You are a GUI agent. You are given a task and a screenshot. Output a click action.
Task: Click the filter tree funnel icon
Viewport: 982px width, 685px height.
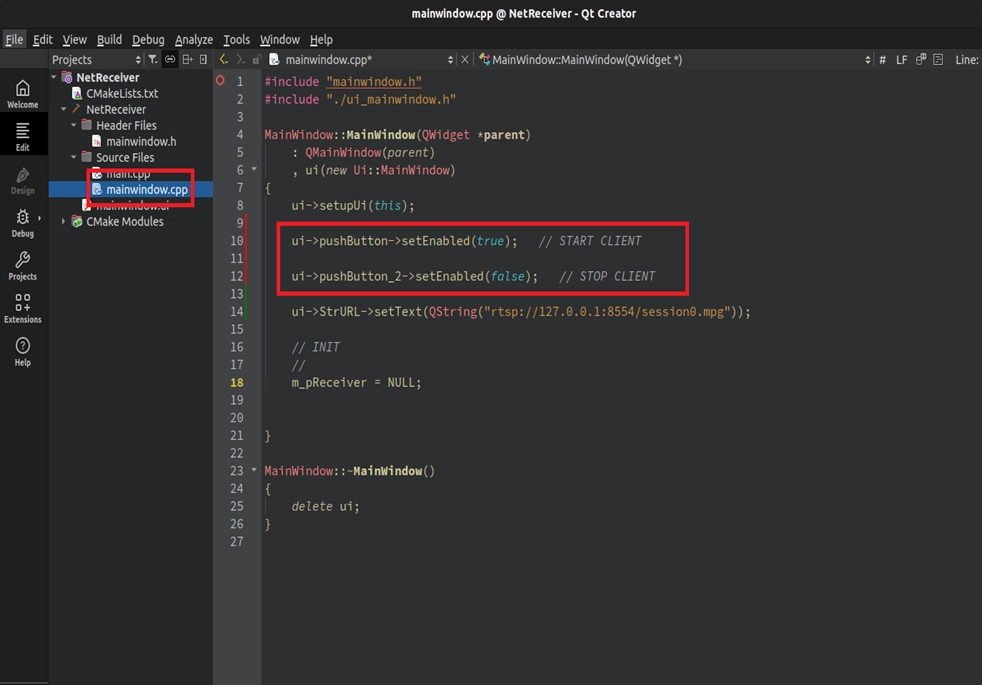(153, 59)
